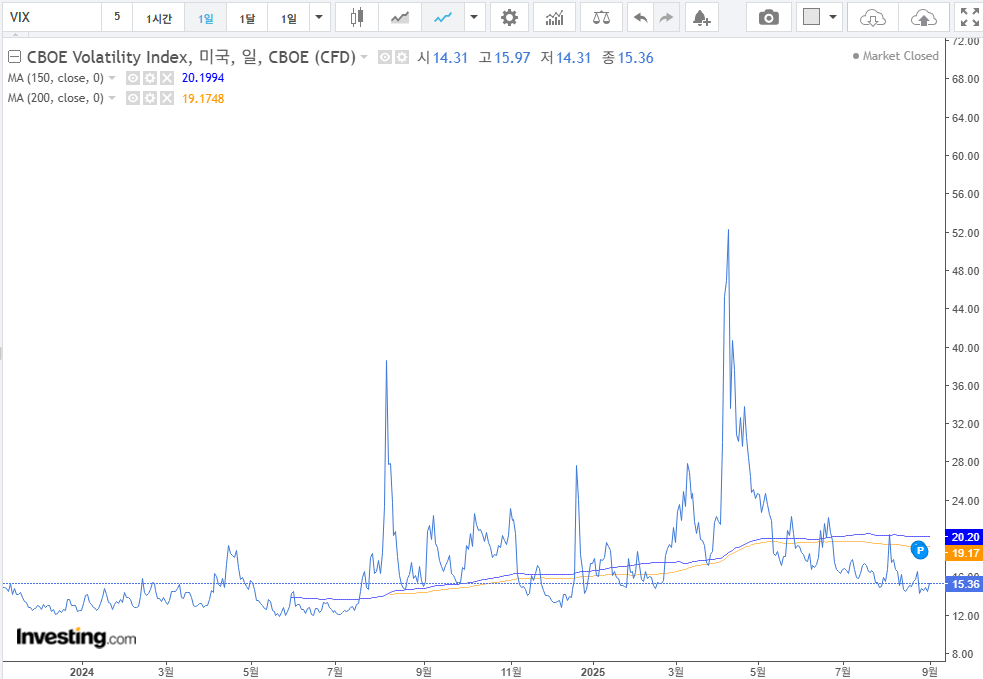Click the VIX symbol input field
The image size is (983, 679).
(51, 17)
